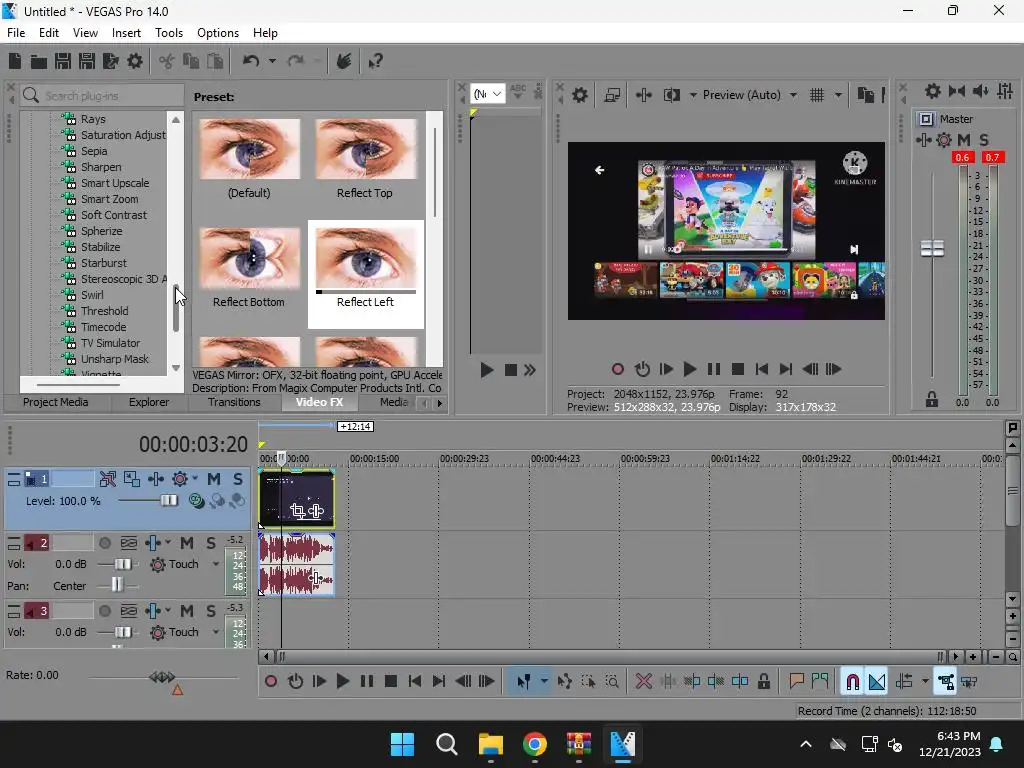The width and height of the screenshot is (1024, 768).
Task: Toggle Enable Snapping magnet button
Action: click(x=852, y=682)
